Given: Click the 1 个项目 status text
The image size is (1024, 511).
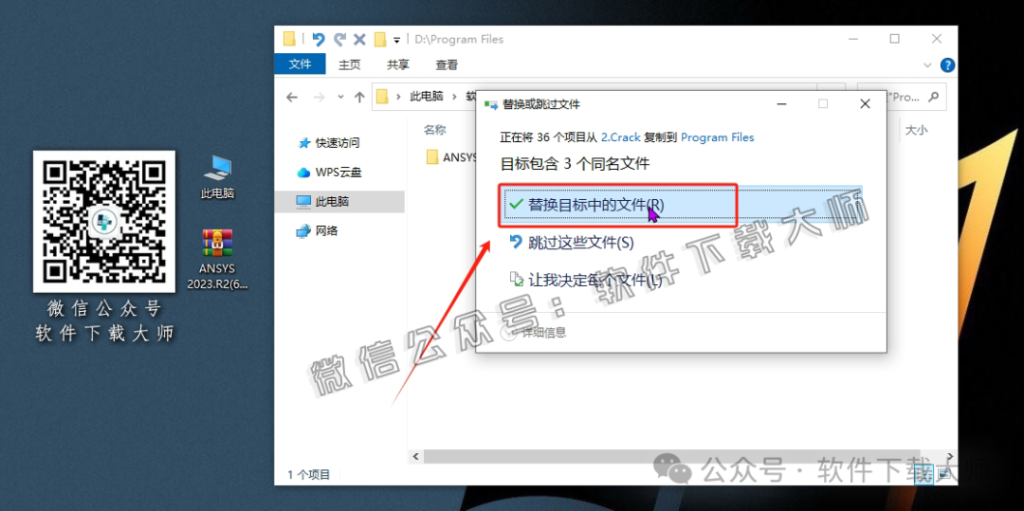Looking at the screenshot, I should pyautogui.click(x=309, y=474).
